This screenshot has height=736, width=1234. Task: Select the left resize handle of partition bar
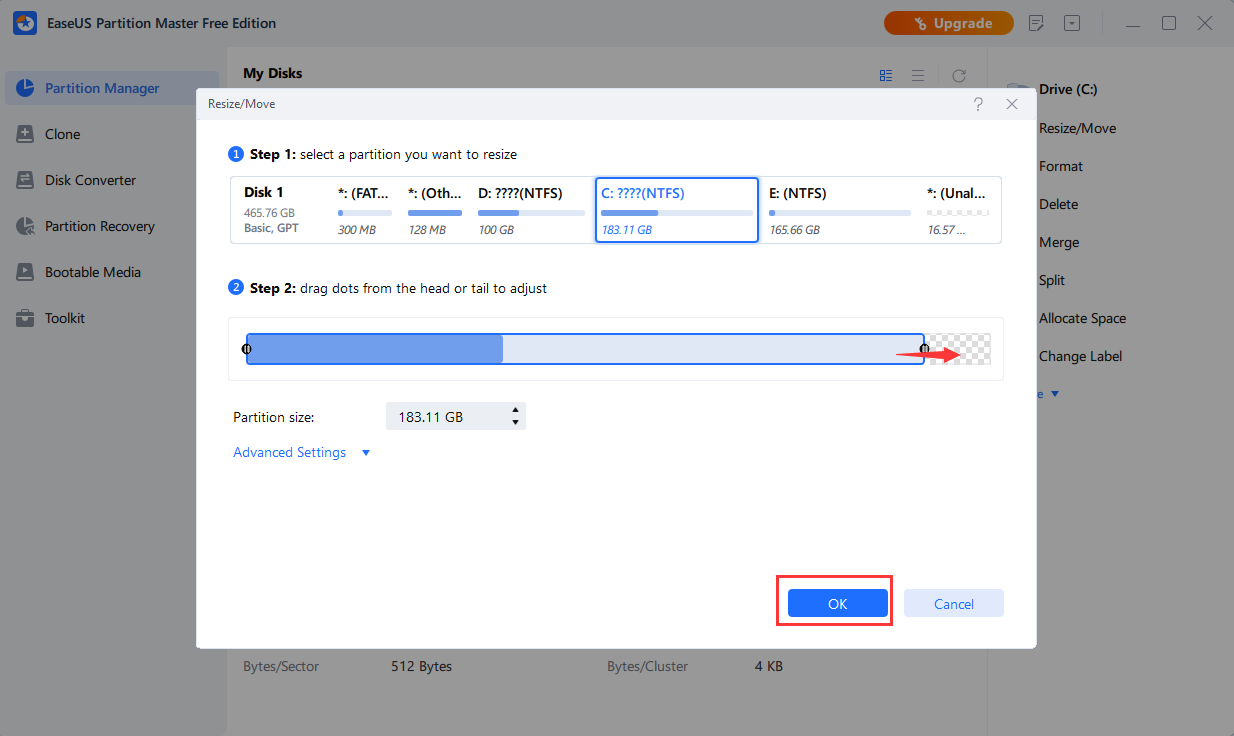[x=246, y=349]
